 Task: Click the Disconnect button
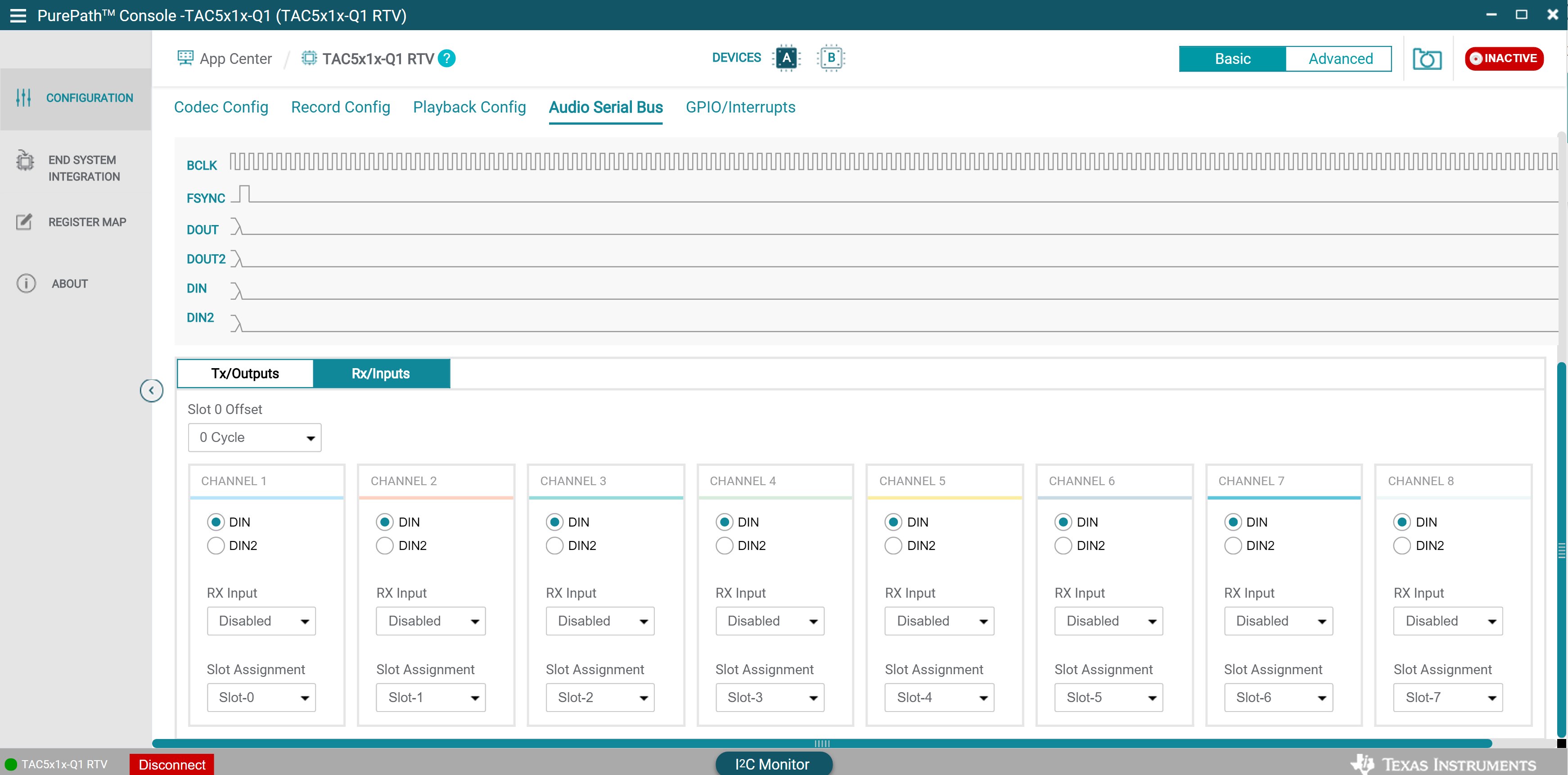click(171, 765)
